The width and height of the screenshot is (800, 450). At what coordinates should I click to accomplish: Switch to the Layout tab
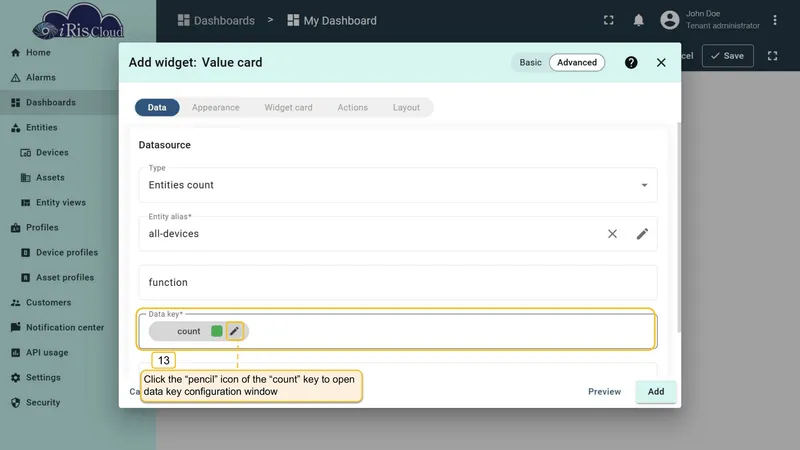(x=406, y=108)
